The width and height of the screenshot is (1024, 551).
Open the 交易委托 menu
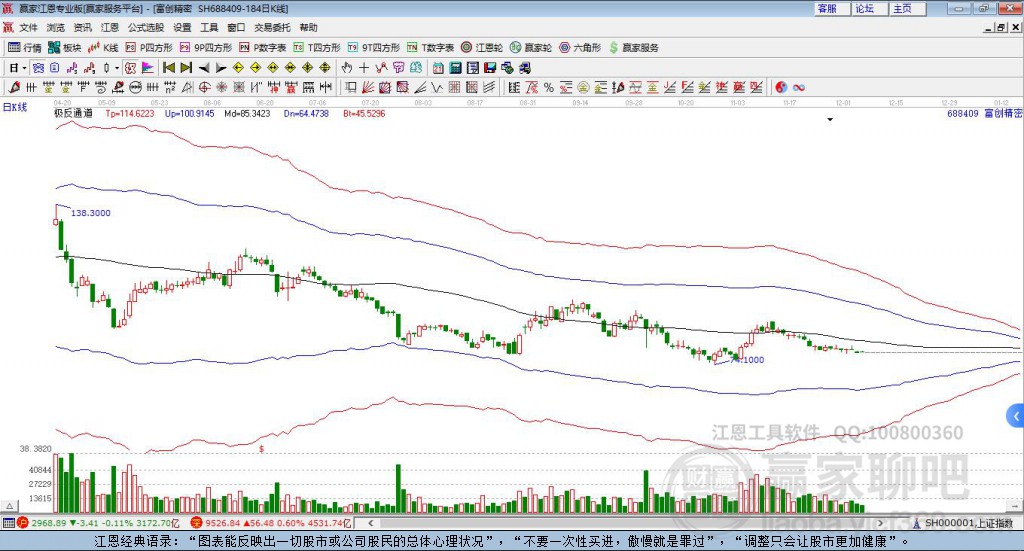[x=272, y=27]
